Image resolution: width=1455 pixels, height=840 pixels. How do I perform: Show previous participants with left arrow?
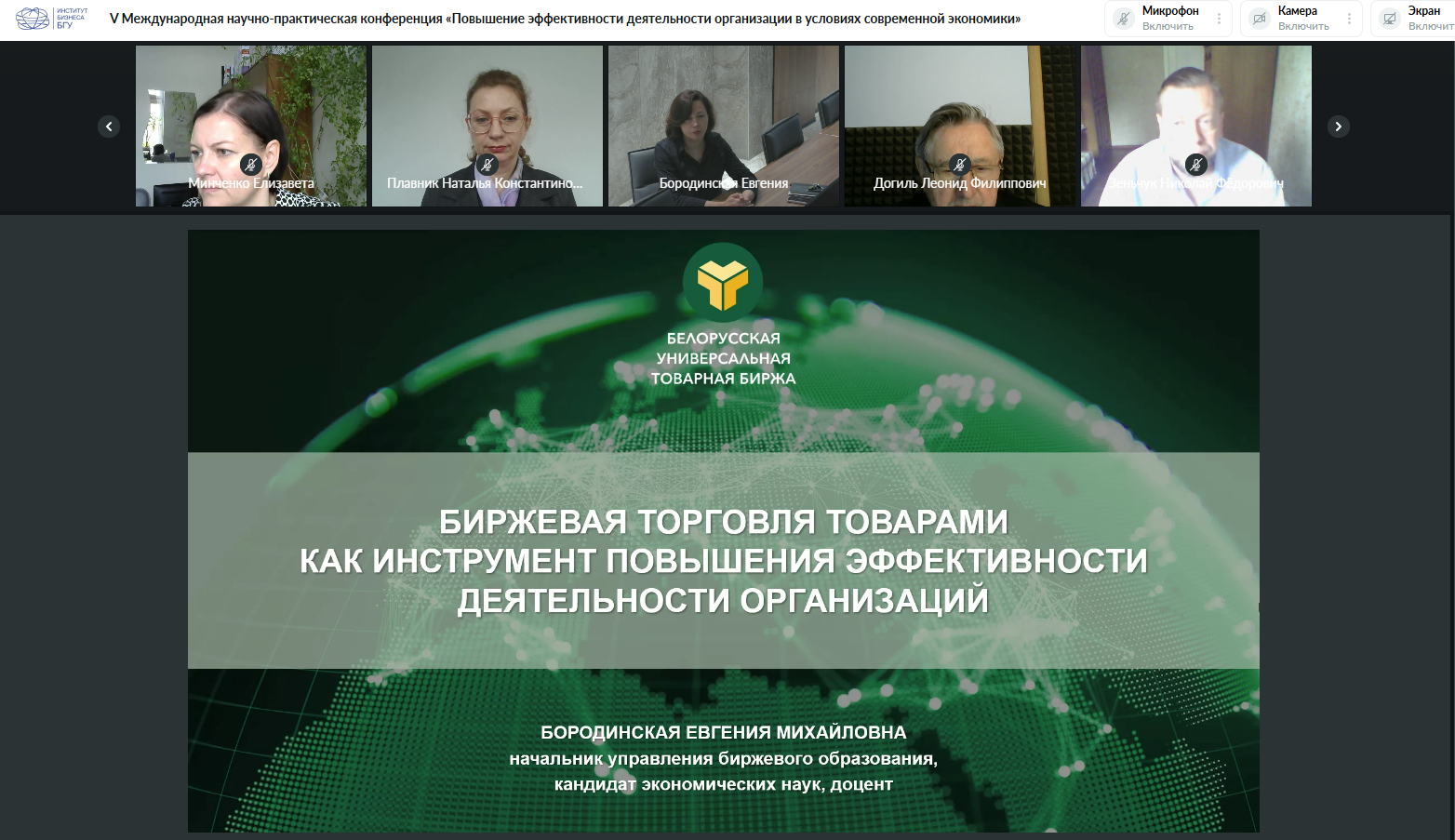(x=109, y=127)
